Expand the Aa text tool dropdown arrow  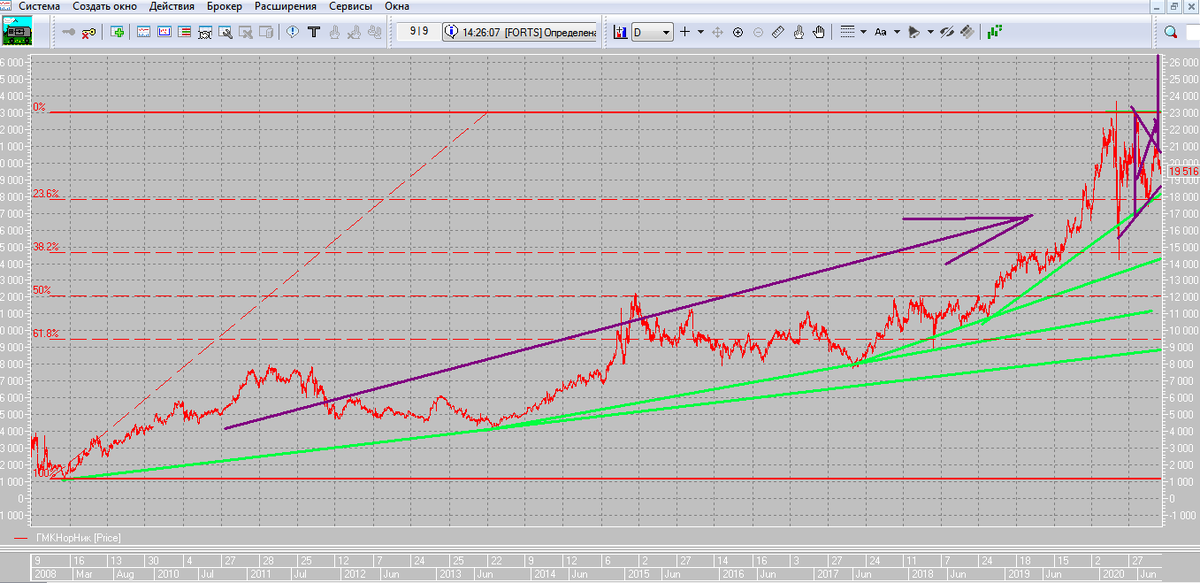point(897,32)
